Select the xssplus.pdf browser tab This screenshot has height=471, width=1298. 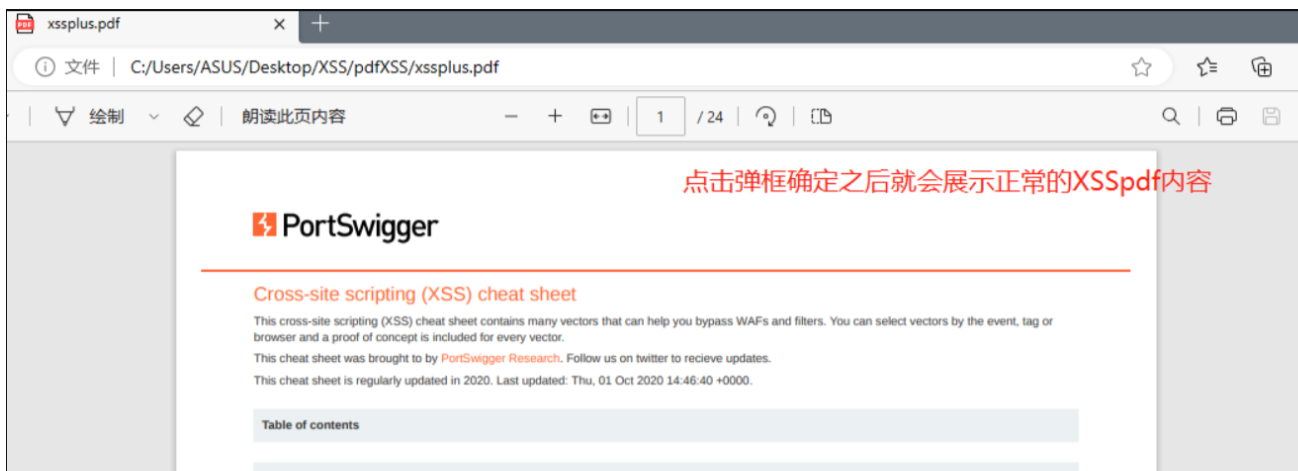point(150,23)
